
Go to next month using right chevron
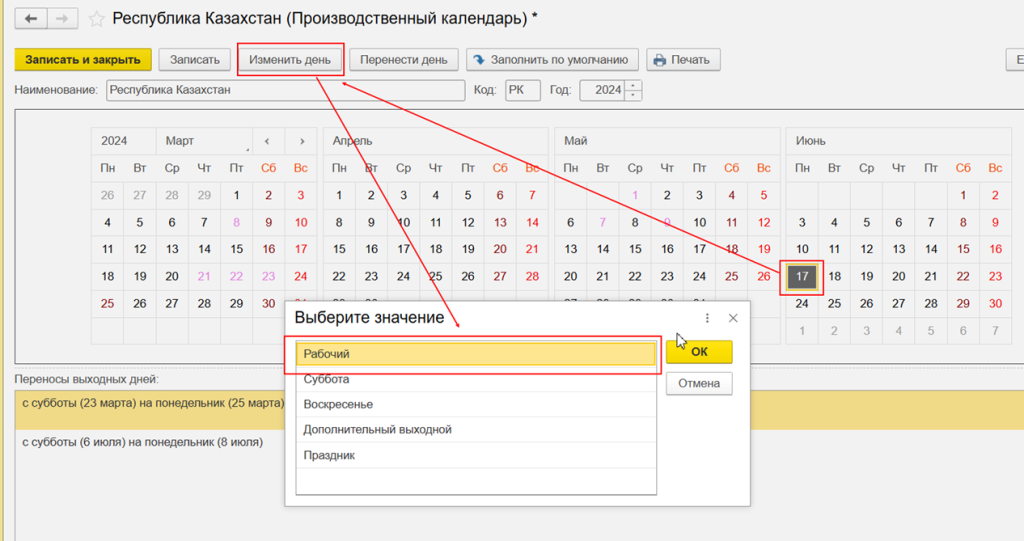coord(301,141)
